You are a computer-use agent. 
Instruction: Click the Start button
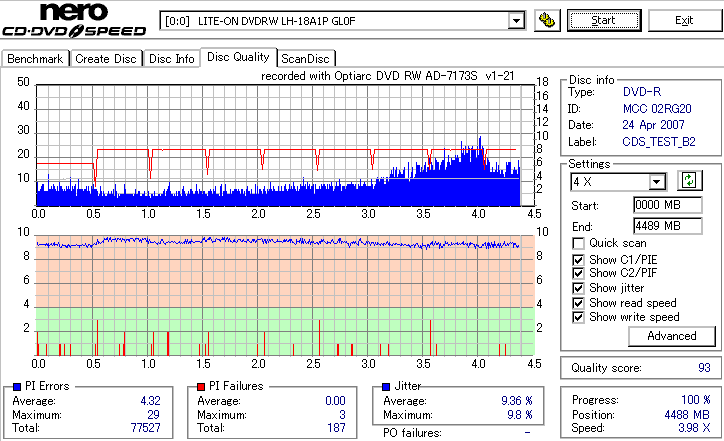point(604,20)
